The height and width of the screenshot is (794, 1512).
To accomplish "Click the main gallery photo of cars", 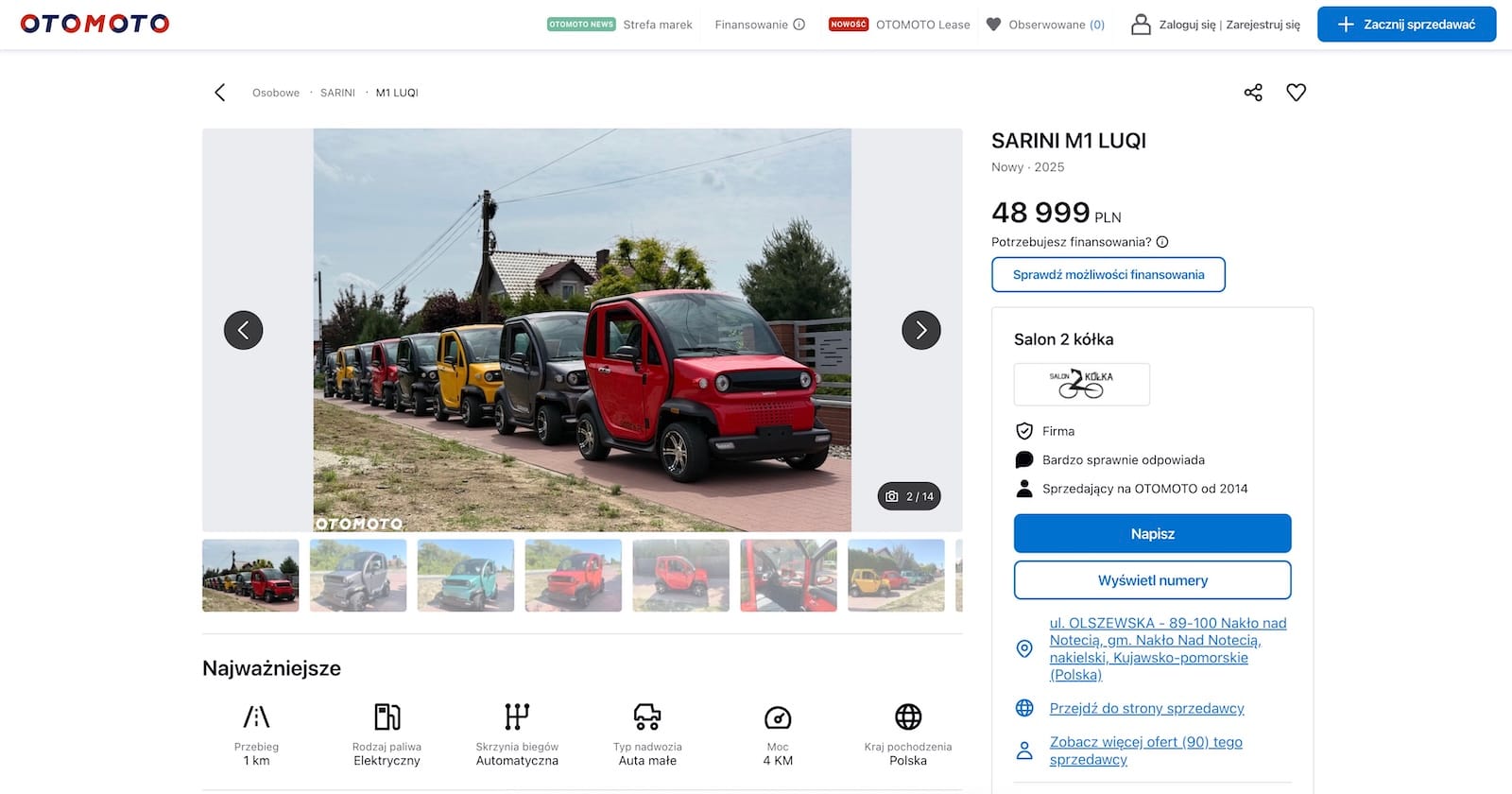I will pos(582,330).
